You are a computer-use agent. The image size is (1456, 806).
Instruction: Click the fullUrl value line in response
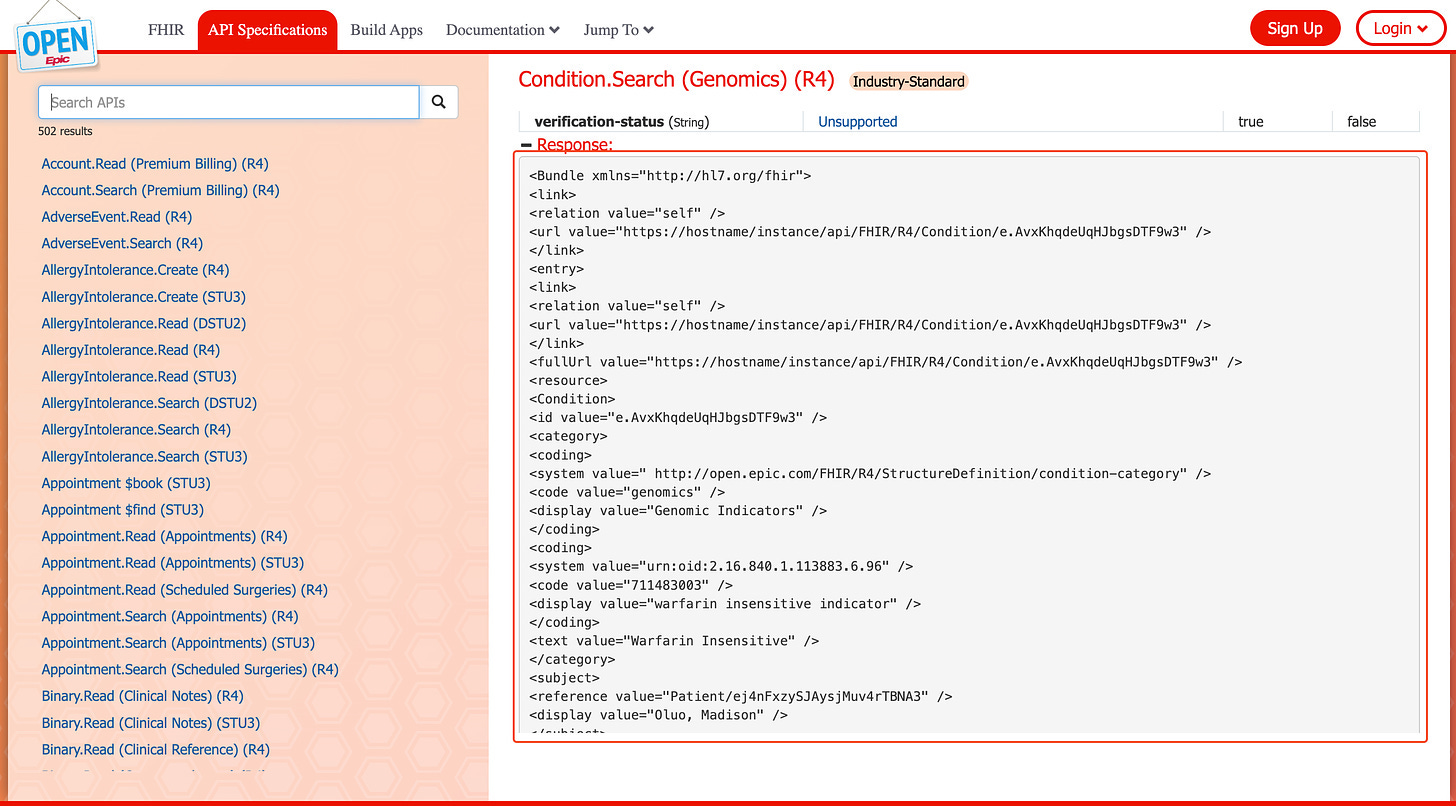pos(885,362)
